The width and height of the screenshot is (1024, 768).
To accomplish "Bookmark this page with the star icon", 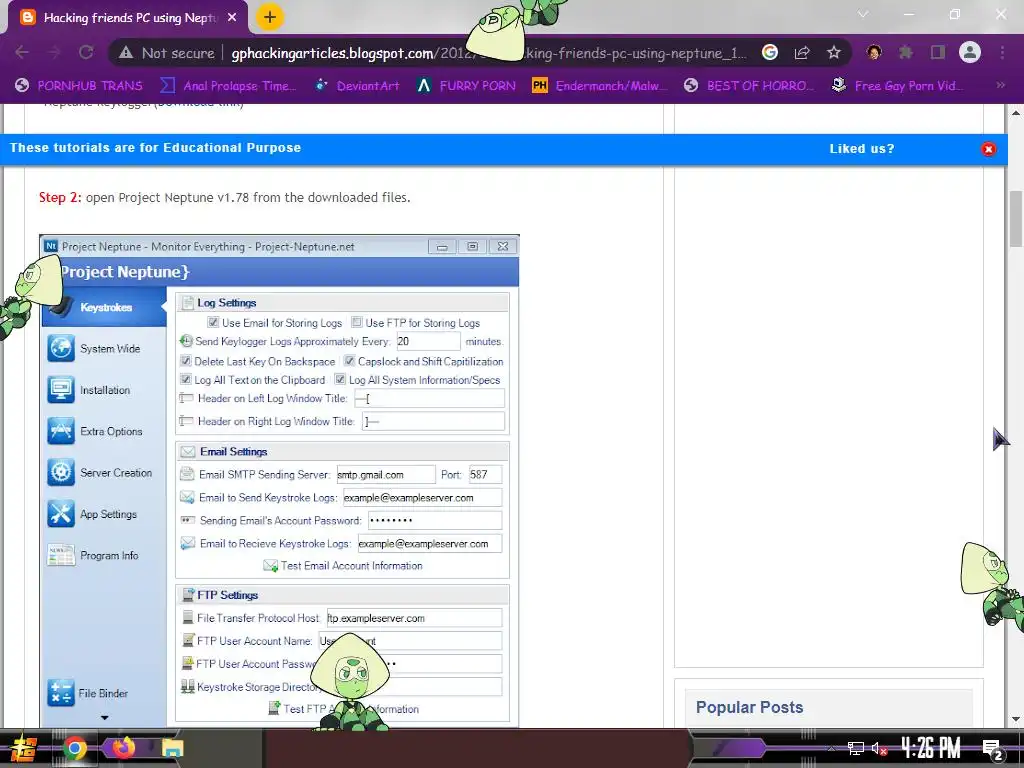I will pyautogui.click(x=833, y=53).
